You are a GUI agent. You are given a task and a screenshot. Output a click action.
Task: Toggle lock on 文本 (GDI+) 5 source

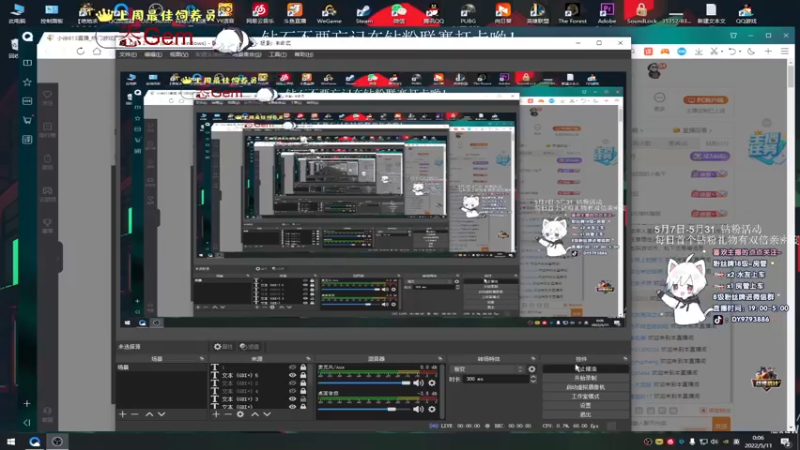[x=303, y=375]
